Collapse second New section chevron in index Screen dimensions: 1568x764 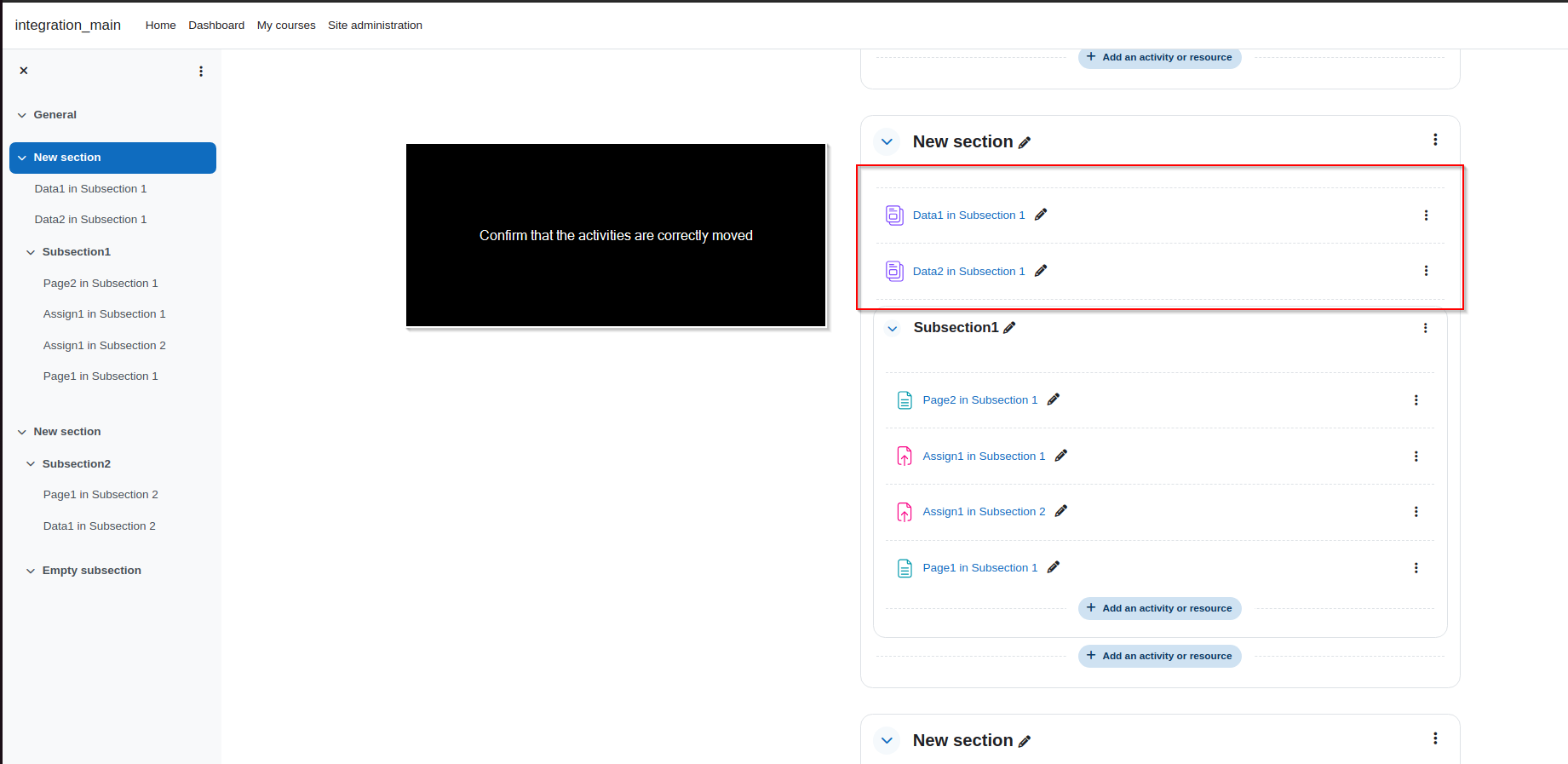point(22,432)
